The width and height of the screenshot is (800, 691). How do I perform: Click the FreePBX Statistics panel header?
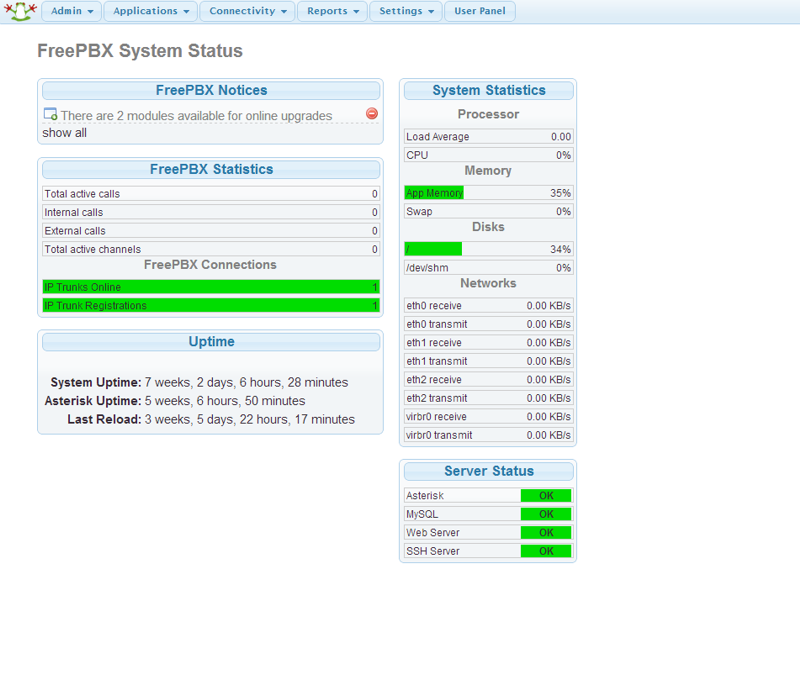211,169
